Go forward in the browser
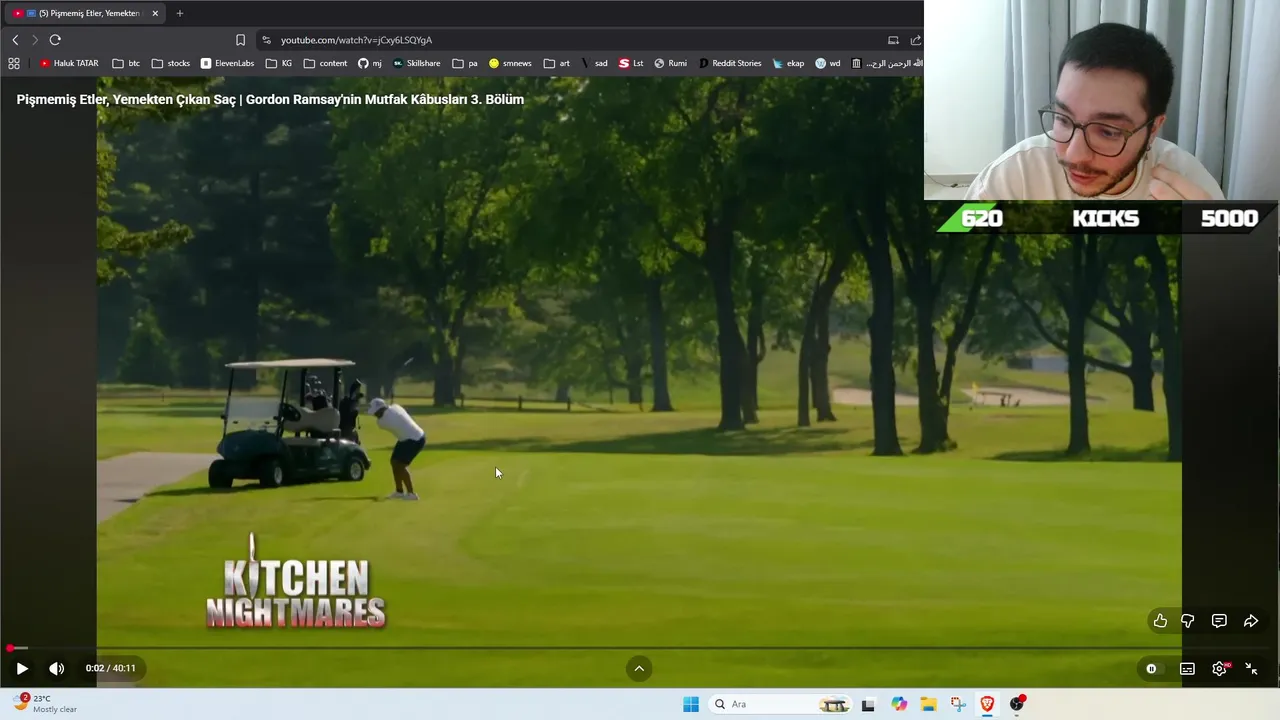Screen dimensions: 1280x720 pyautogui.click(x=35, y=40)
